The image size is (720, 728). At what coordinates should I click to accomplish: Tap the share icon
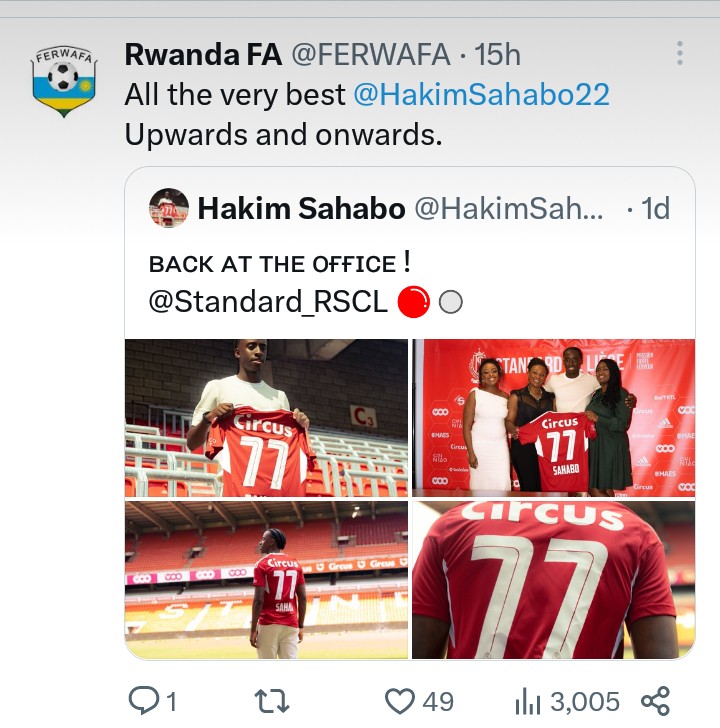pos(655,700)
